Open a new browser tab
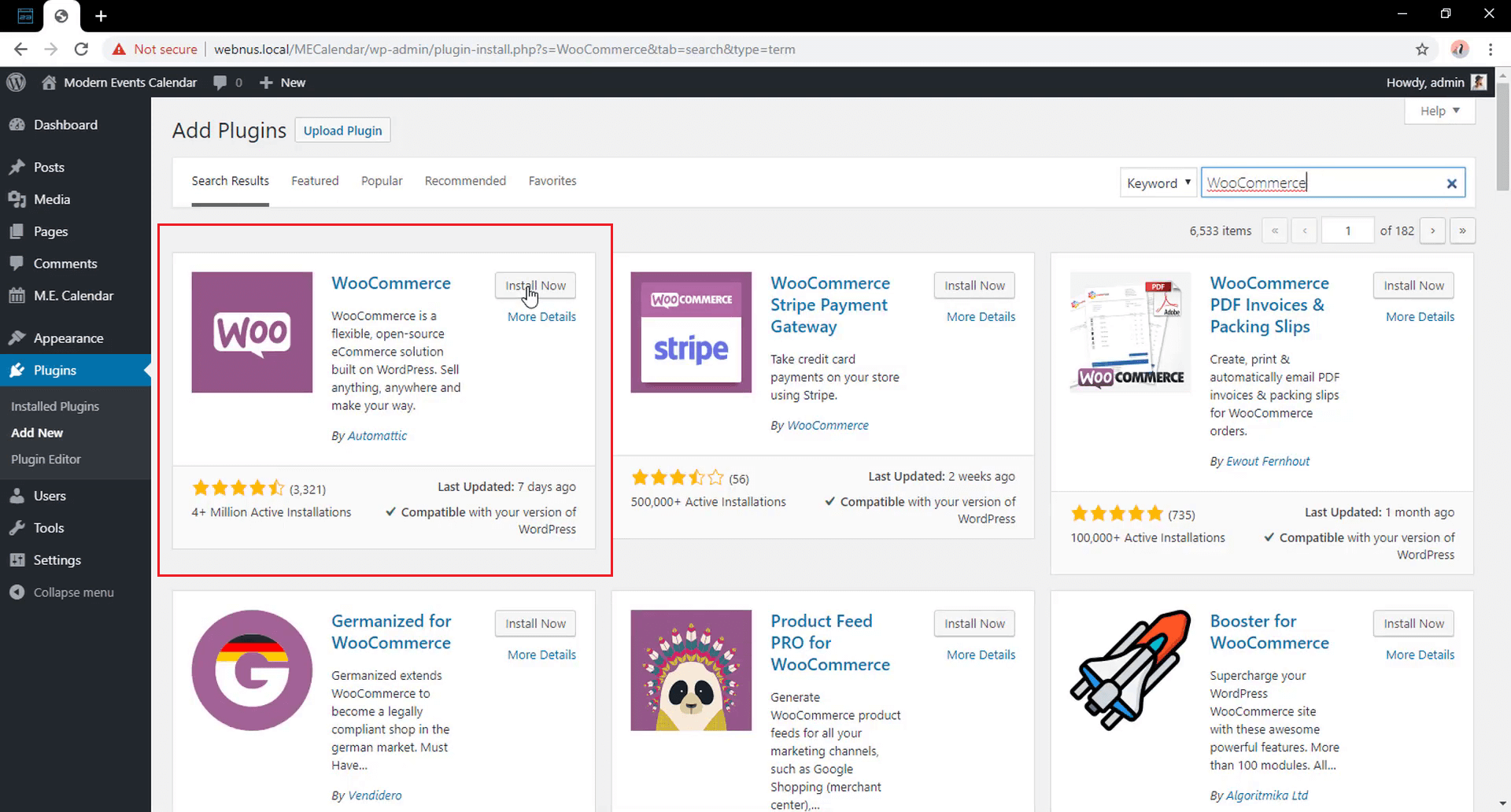1511x812 pixels. click(101, 16)
